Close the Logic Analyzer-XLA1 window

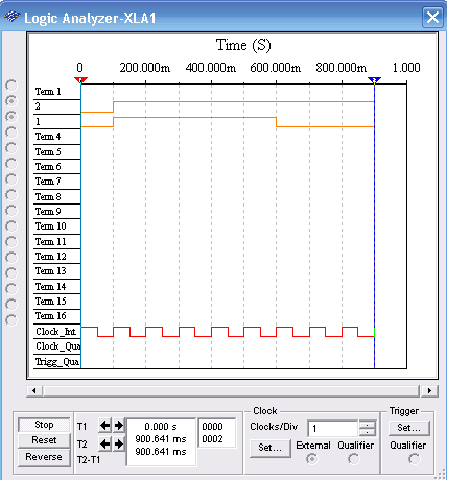click(433, 17)
